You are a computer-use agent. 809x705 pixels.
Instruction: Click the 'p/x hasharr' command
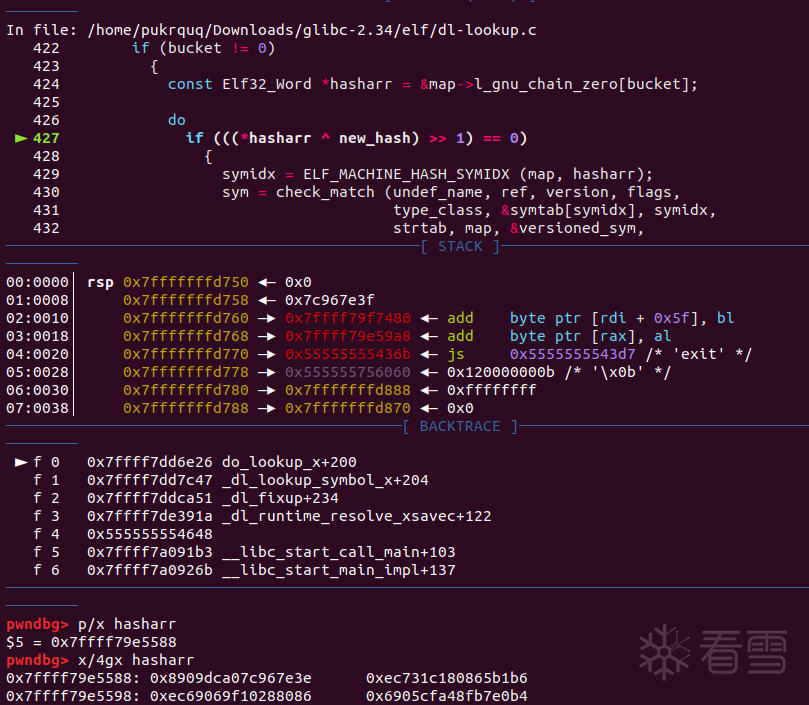[127, 624]
